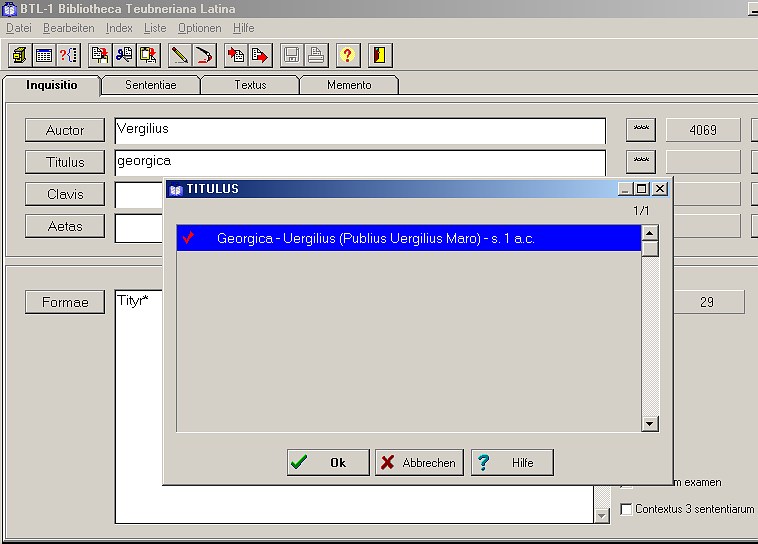This screenshot has width=758, height=544.
Task: Switch to the Textus tab
Action: point(250,85)
